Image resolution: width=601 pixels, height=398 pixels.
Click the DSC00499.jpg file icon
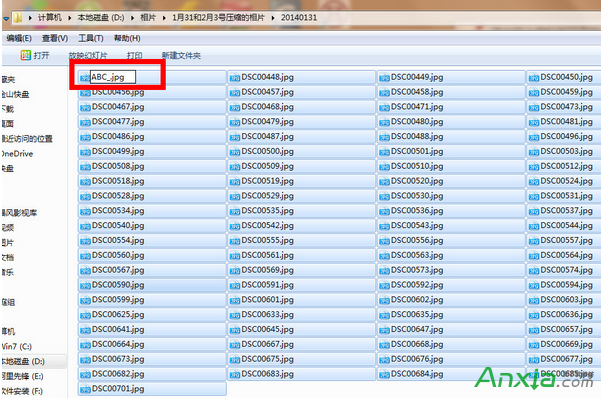[85, 152]
